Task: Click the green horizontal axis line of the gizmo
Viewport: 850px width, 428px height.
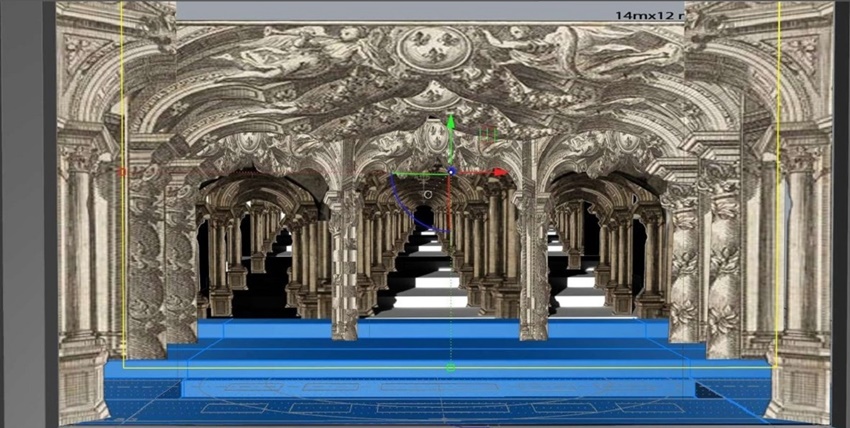Action: pyautogui.click(x=419, y=174)
